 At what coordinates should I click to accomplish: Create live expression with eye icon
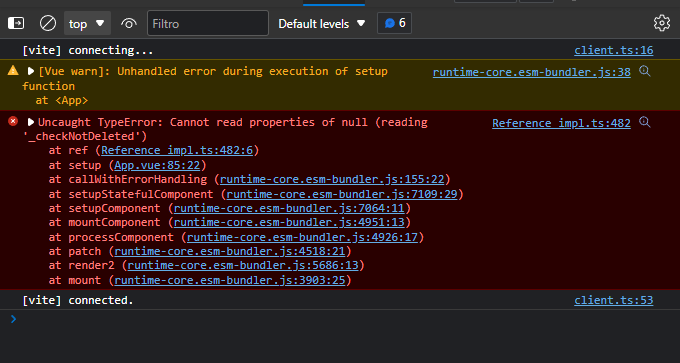click(129, 23)
